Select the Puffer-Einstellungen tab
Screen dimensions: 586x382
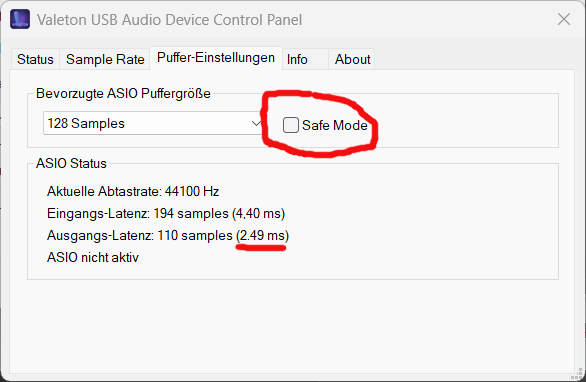(216, 58)
